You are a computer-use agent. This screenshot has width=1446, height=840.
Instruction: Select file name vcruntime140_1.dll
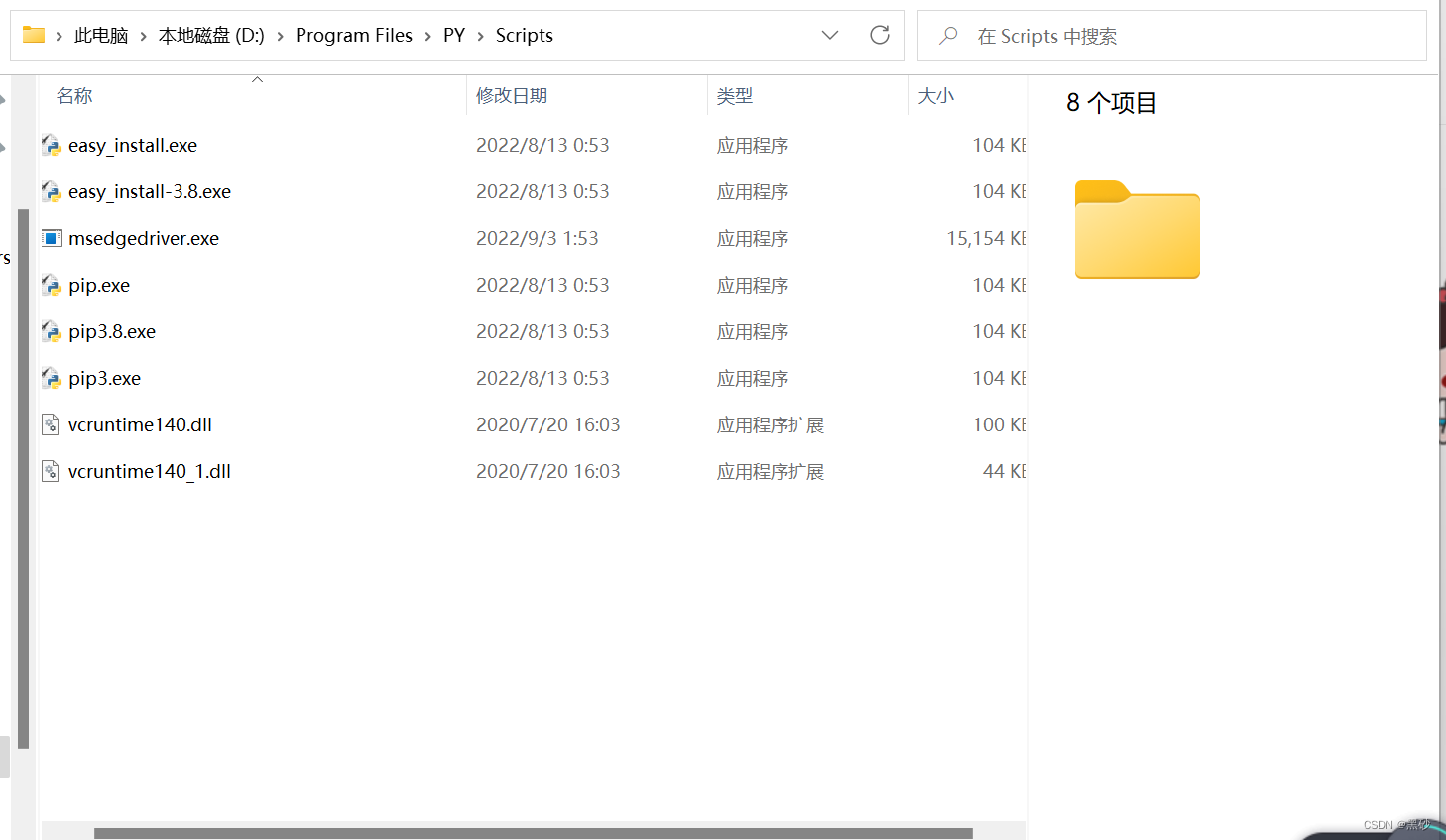point(150,472)
